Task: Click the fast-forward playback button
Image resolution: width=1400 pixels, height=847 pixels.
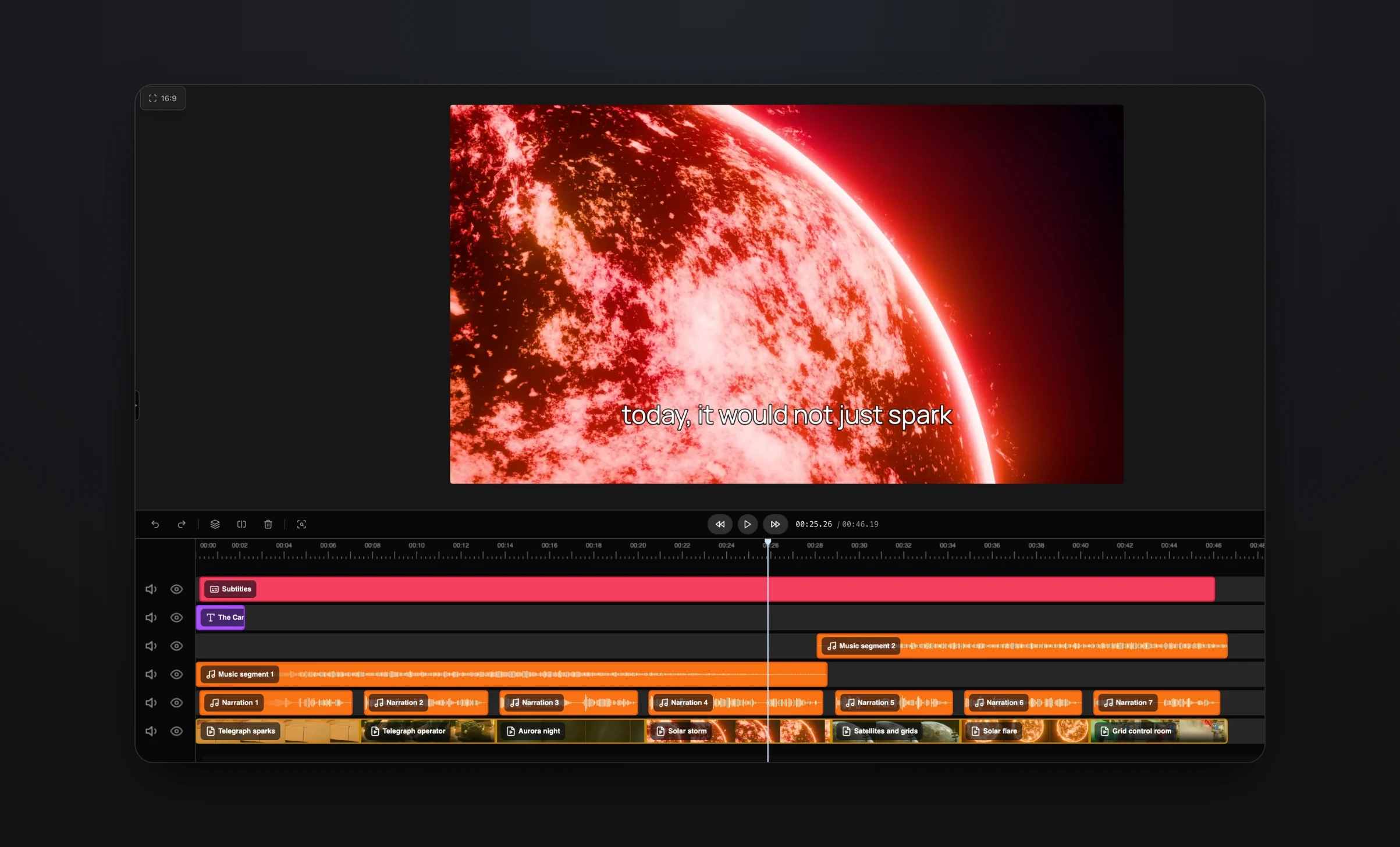Action: tap(775, 524)
